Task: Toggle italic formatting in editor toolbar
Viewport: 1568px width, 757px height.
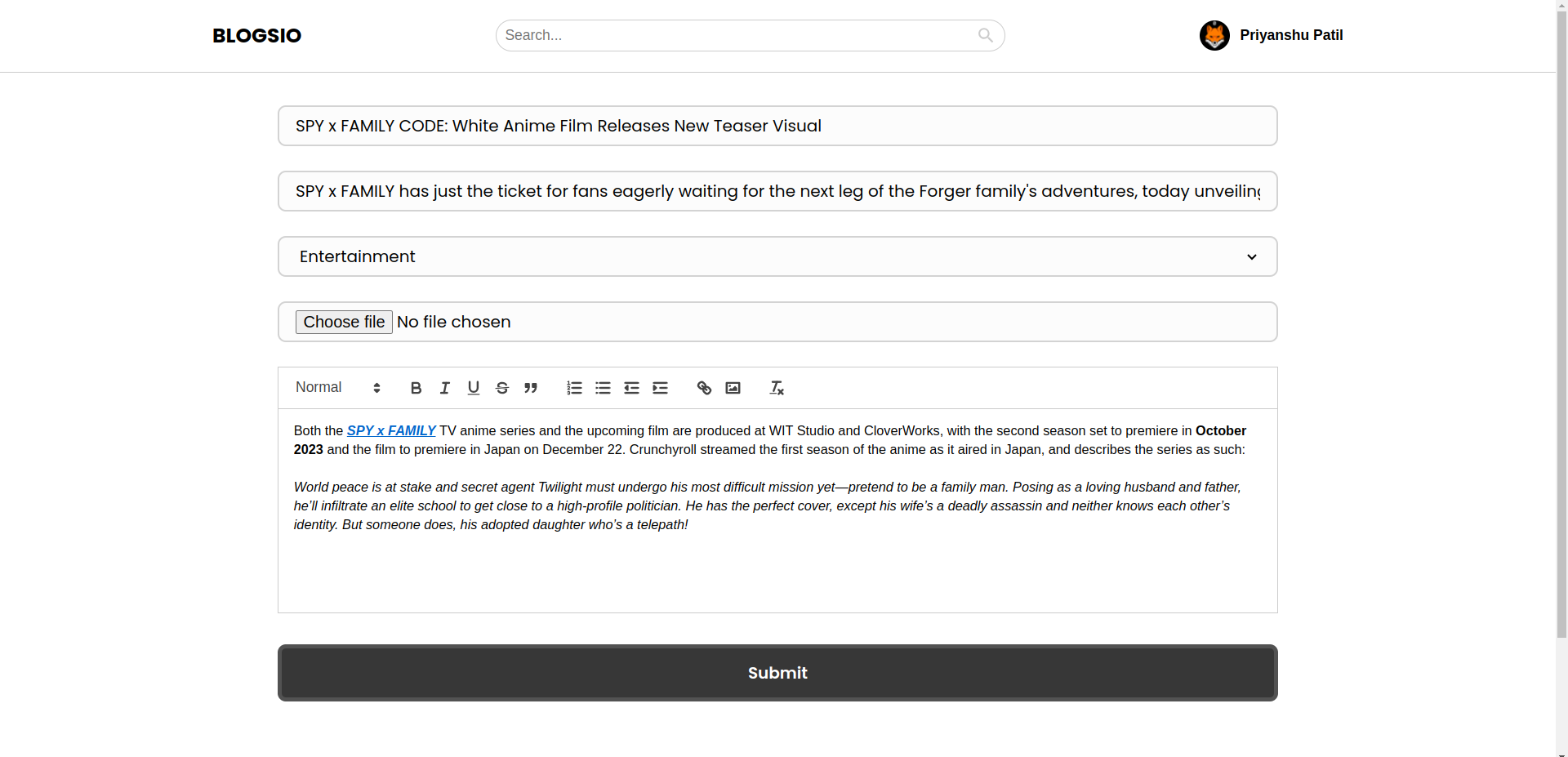Action: tap(444, 388)
